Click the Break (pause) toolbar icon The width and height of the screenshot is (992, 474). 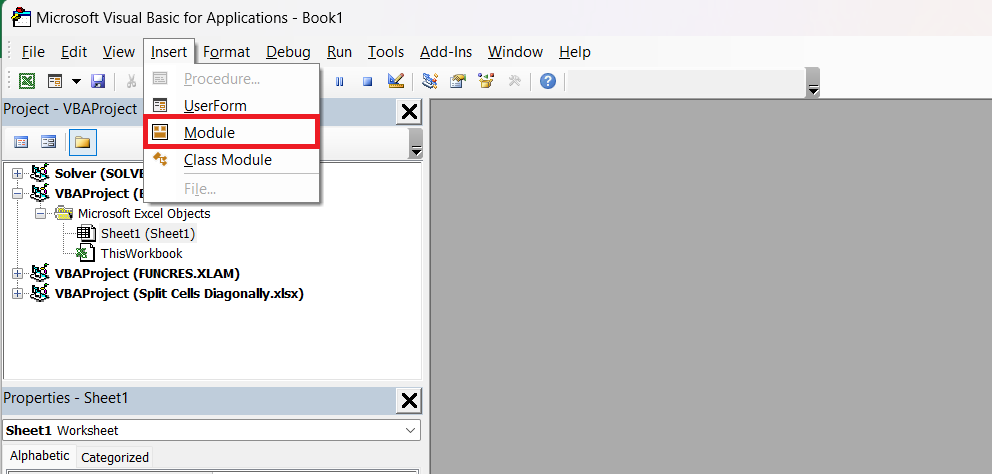point(340,81)
